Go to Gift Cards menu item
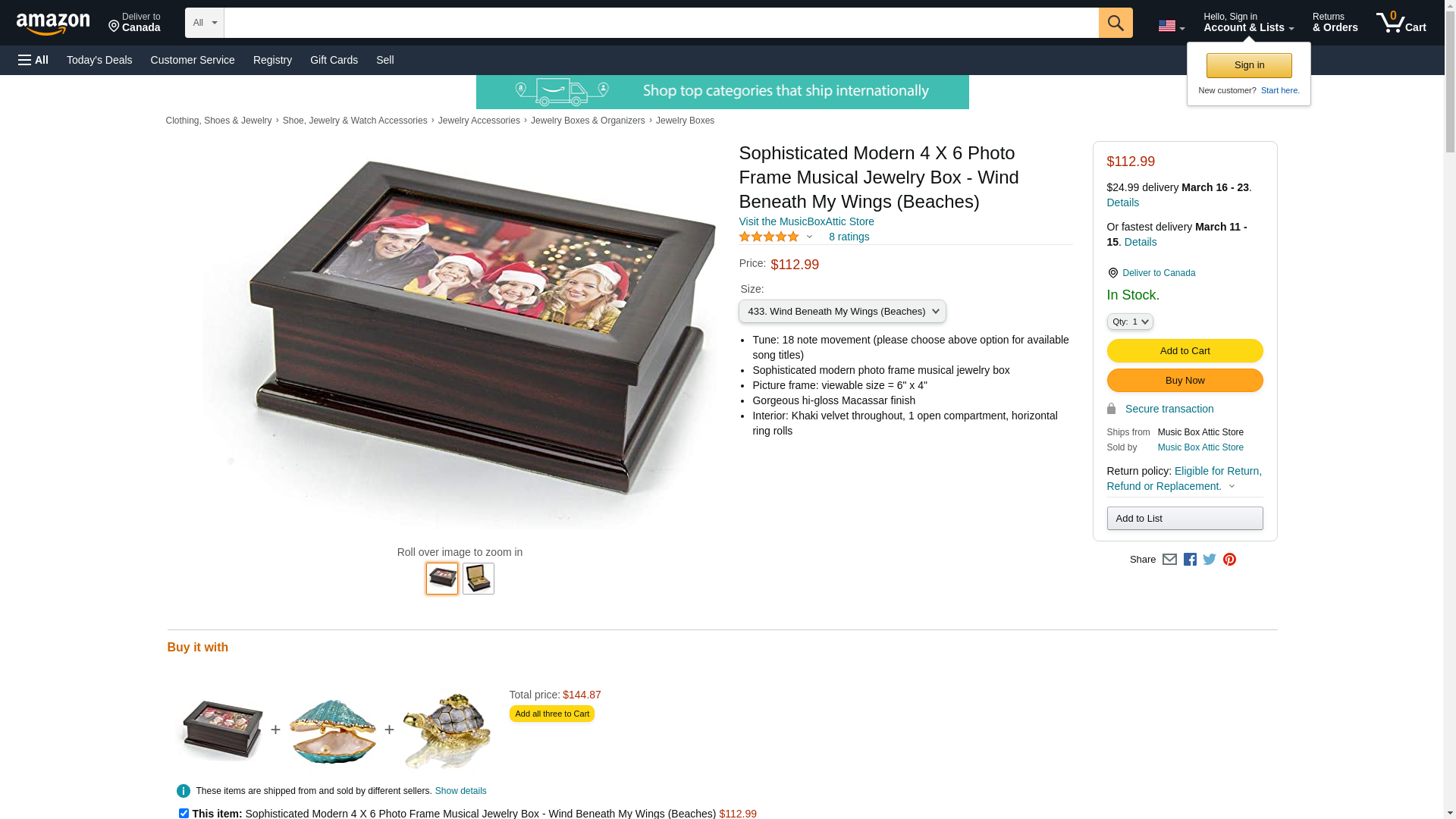 (334, 60)
